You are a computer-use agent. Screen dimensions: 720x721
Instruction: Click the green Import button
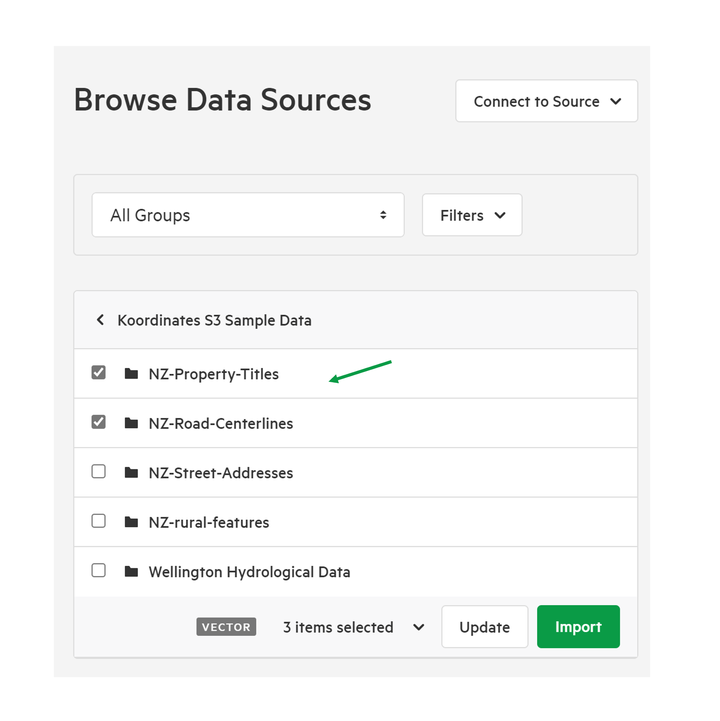point(578,627)
